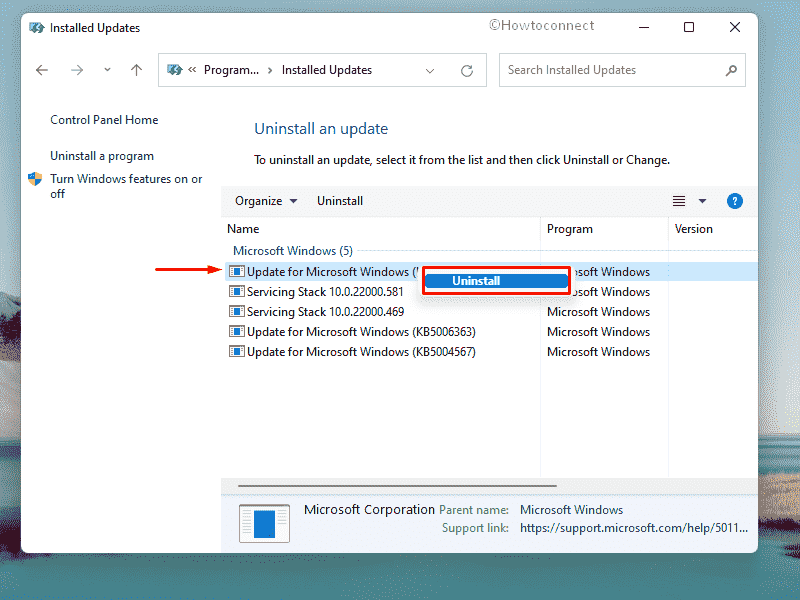Click Uninstall in the toolbar

pos(340,201)
